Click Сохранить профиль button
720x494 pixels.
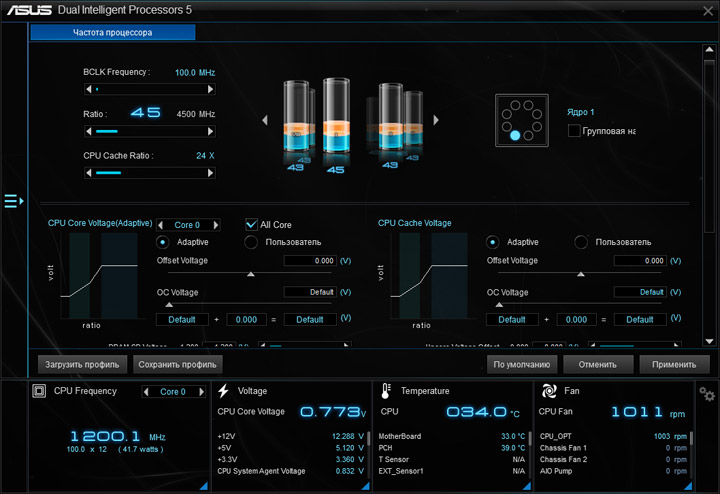[178, 365]
